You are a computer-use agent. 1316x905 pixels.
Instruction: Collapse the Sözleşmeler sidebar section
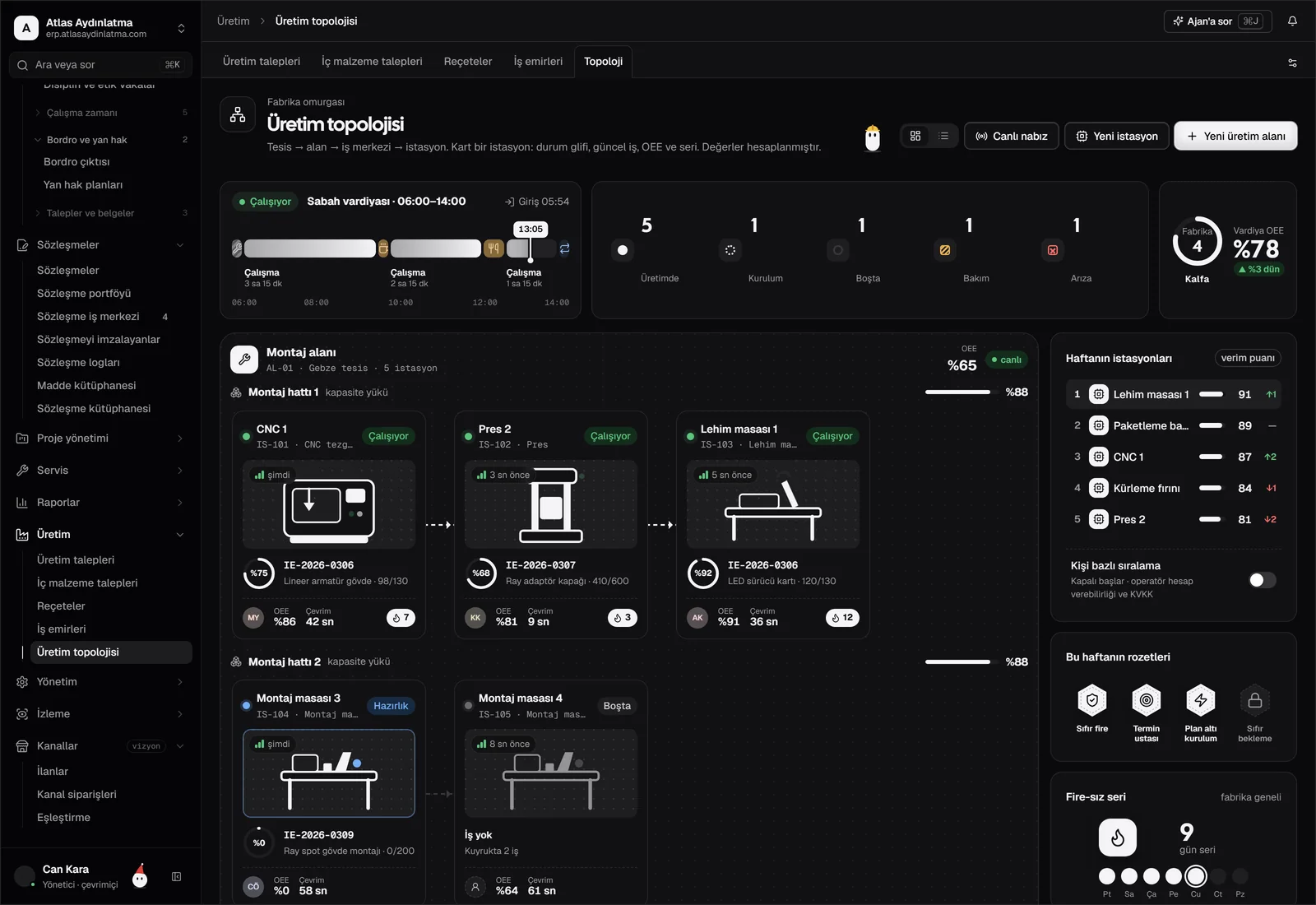pyautogui.click(x=100, y=245)
